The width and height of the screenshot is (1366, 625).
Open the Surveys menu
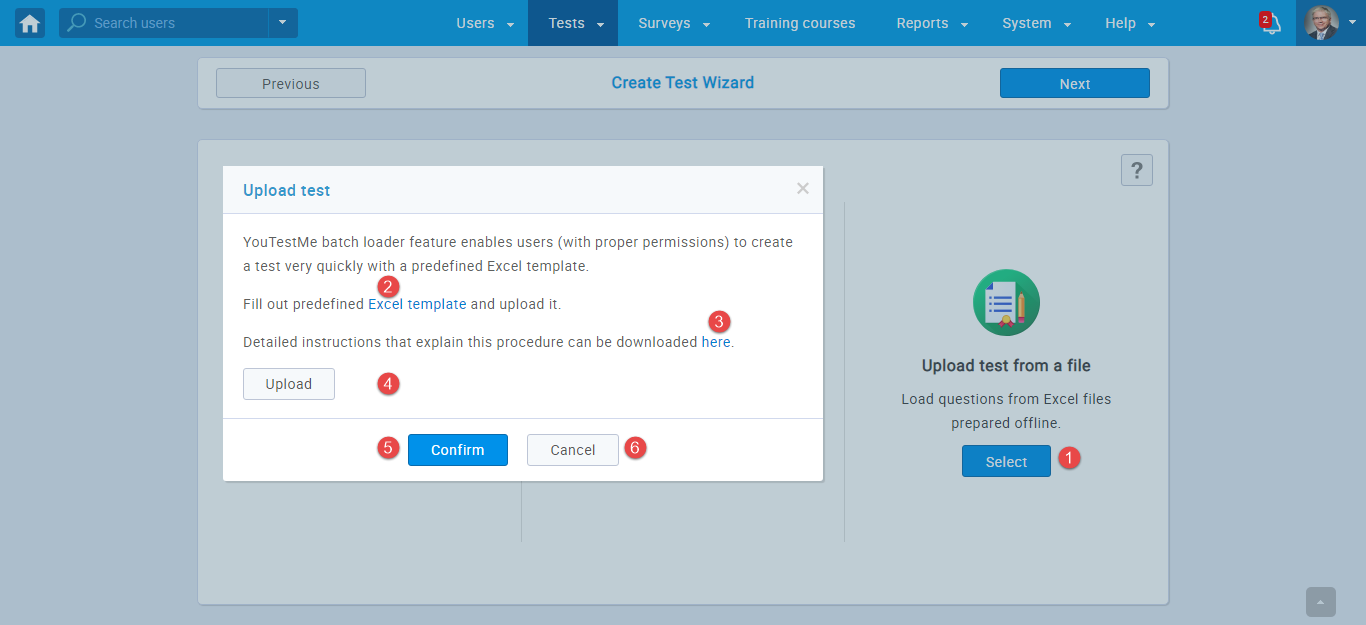(673, 23)
